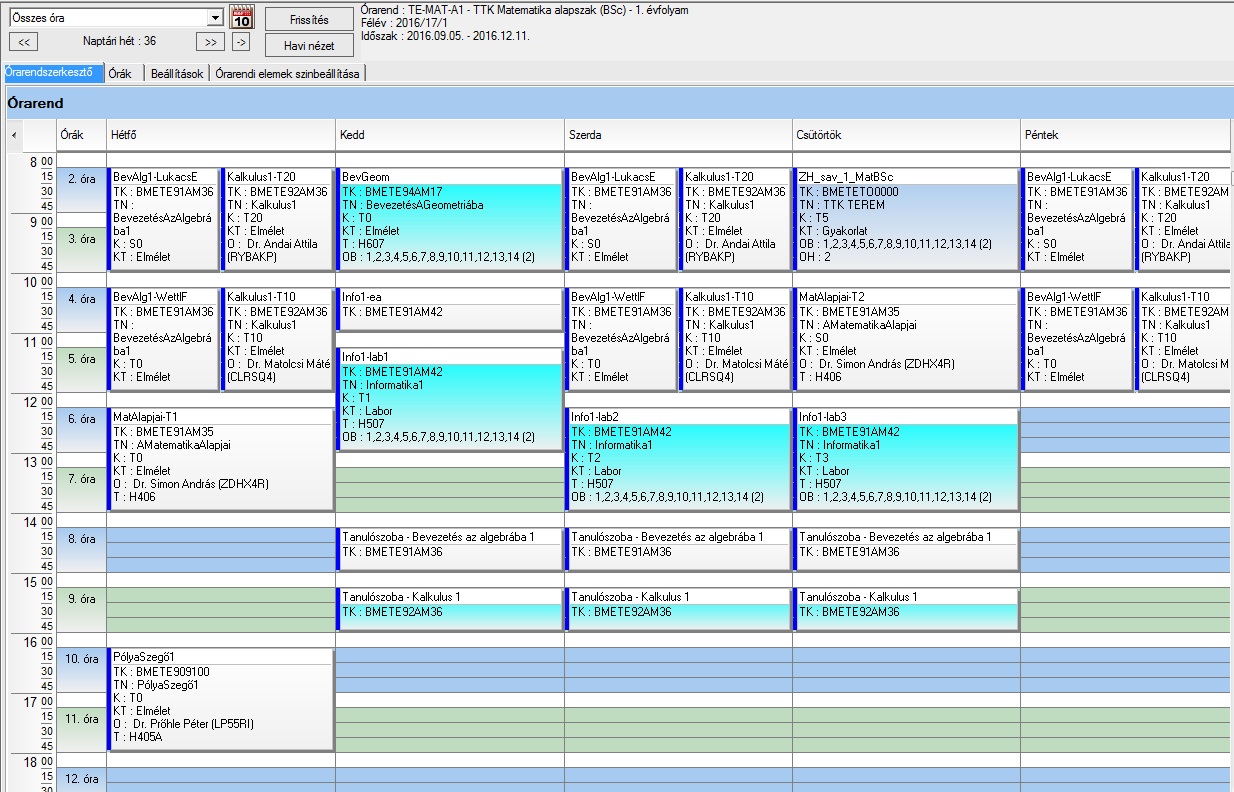Select Szerda's Tanulószoba - Kalkulus 1

(x=678, y=609)
